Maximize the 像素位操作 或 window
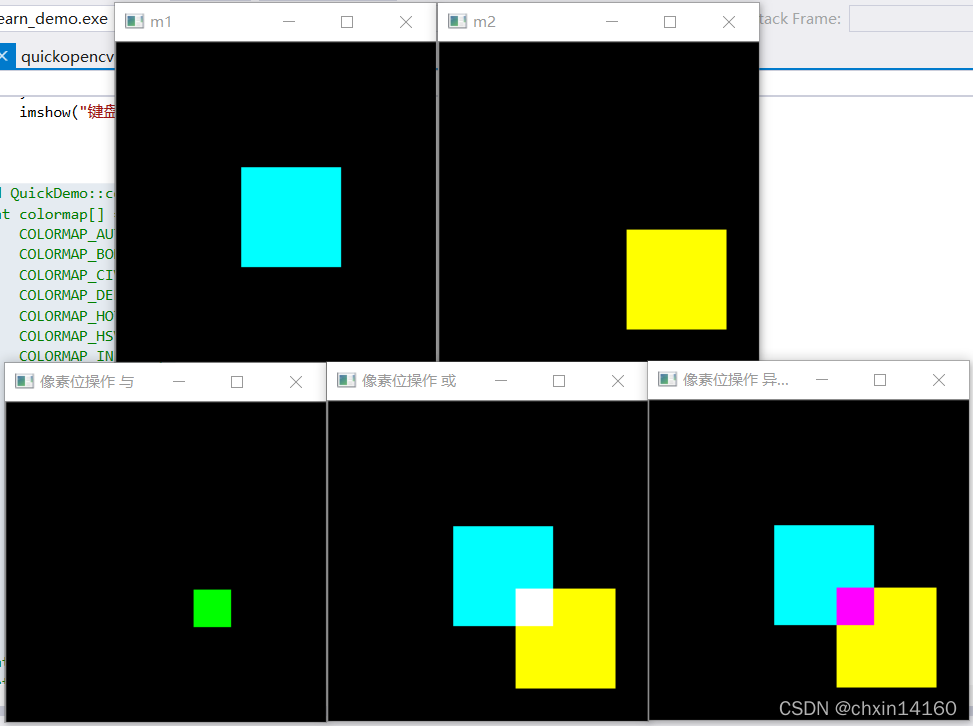 (559, 380)
